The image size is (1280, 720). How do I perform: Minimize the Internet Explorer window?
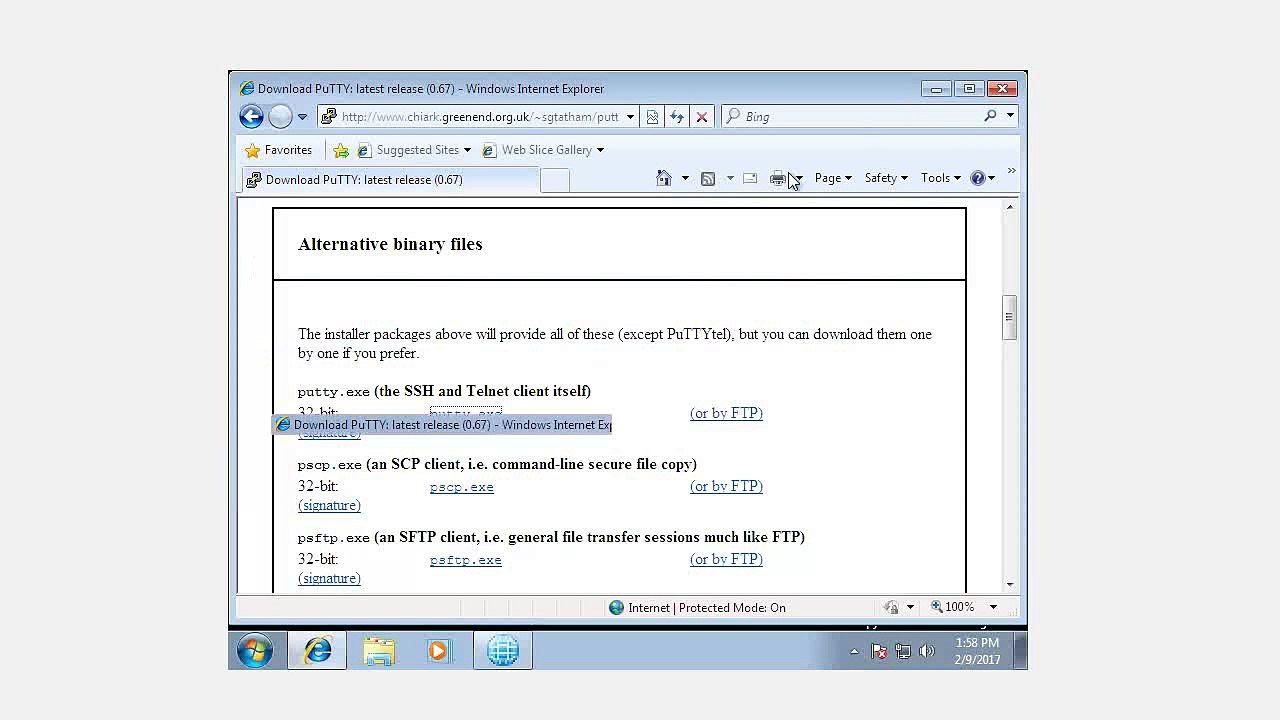[x=936, y=89]
